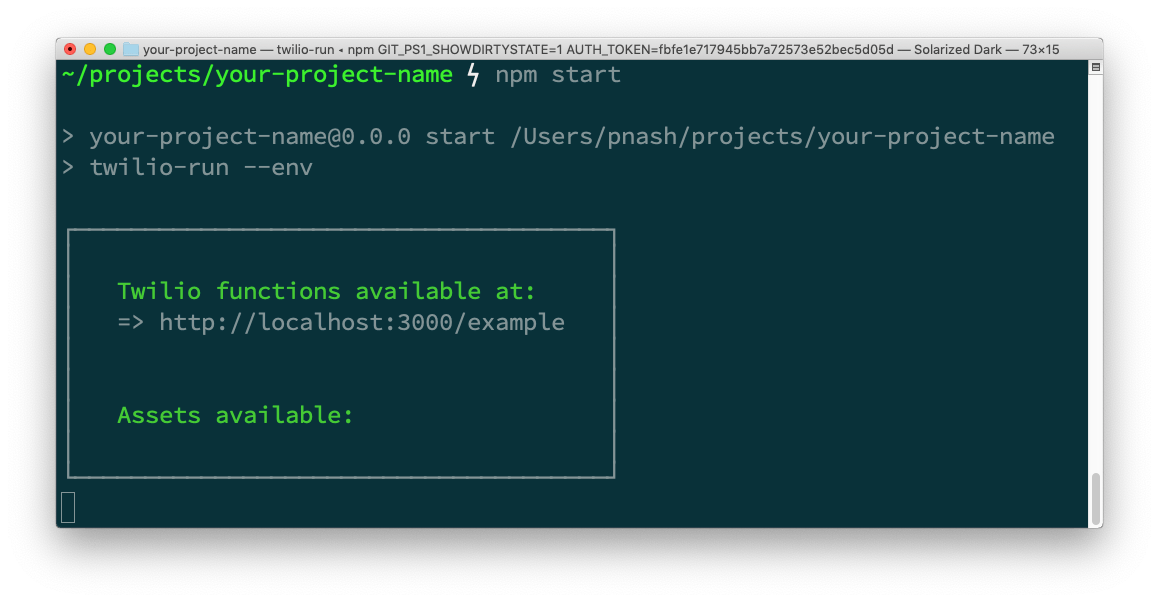
Task: Zoom the window with the green button
Action: pos(110,50)
